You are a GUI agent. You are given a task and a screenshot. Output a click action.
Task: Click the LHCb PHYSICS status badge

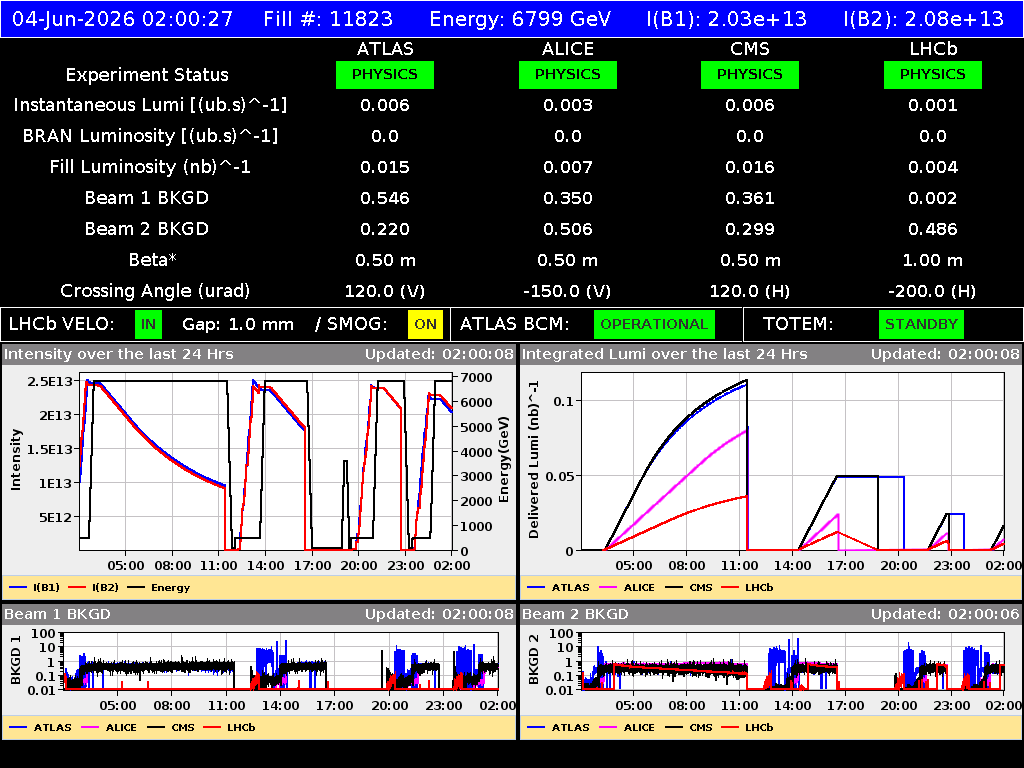933,74
